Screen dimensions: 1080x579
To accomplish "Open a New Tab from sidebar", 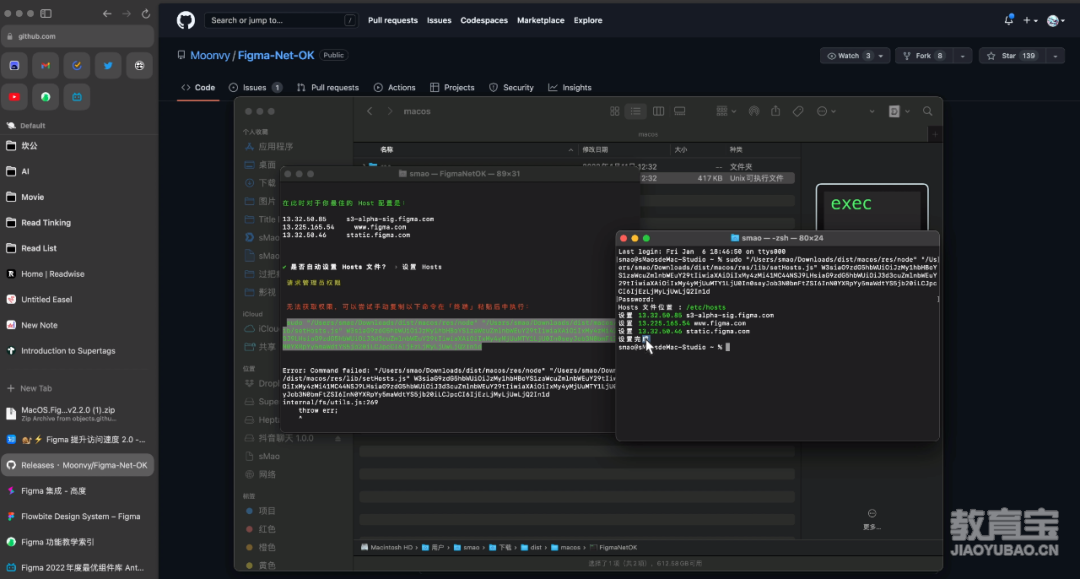I will pyautogui.click(x=77, y=388).
